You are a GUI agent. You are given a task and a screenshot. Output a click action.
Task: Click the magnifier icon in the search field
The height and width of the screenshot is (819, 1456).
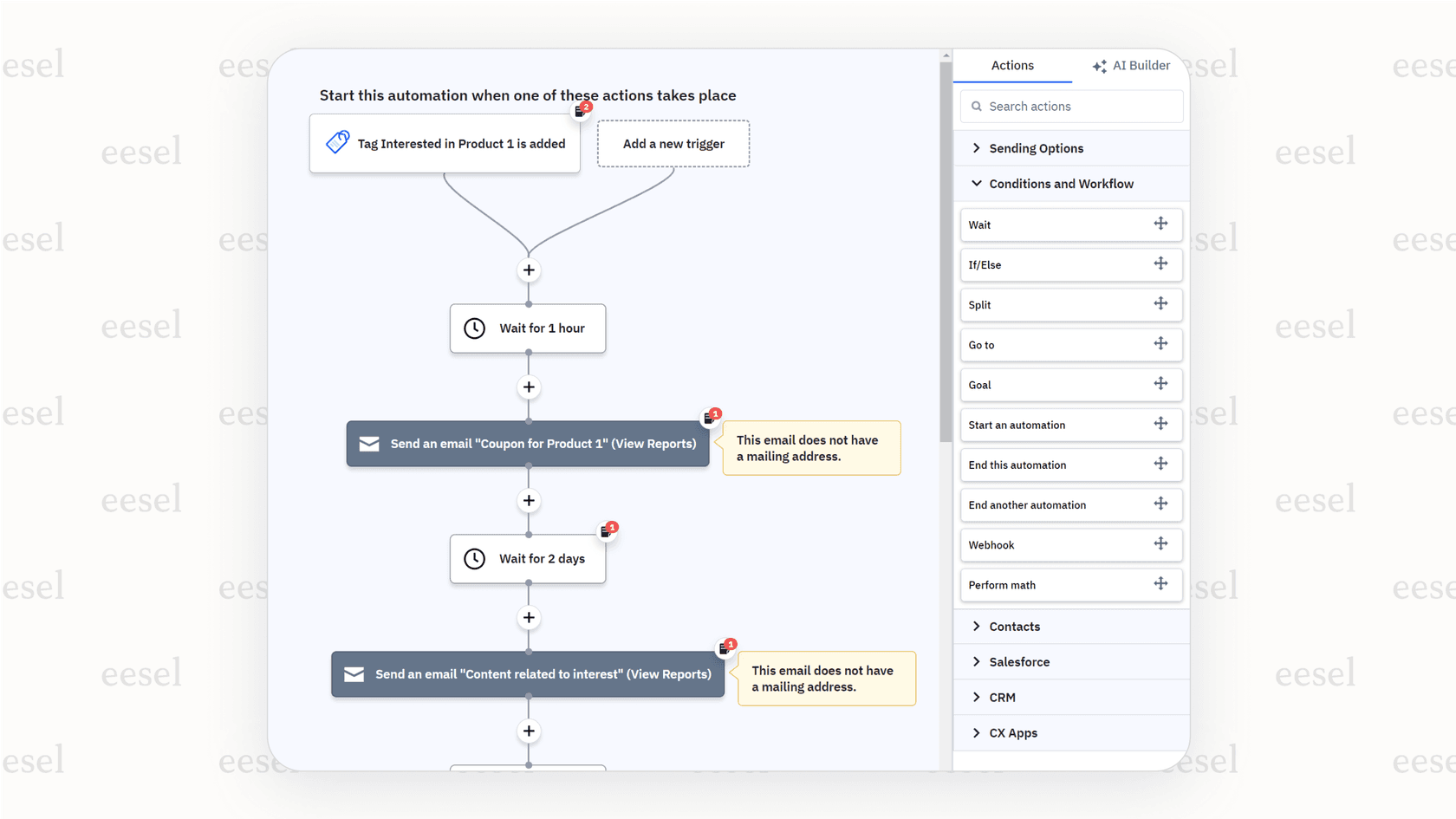(x=976, y=106)
